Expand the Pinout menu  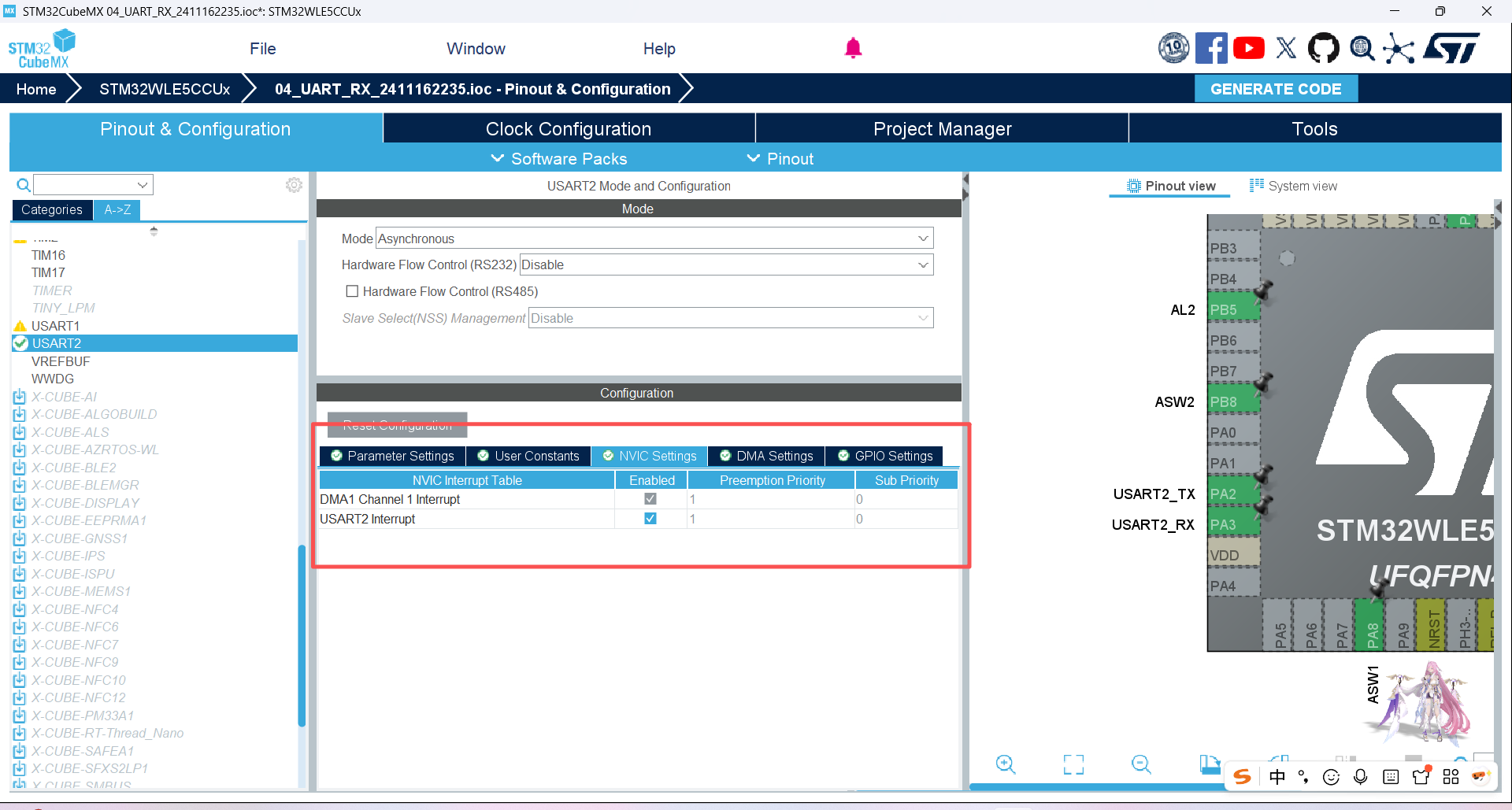[780, 159]
